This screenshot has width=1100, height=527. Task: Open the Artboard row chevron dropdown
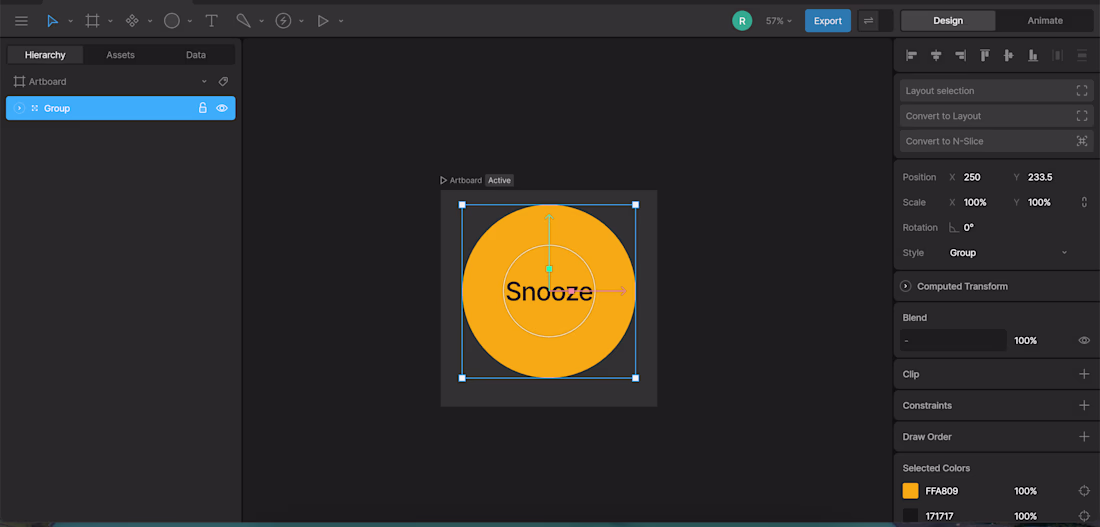pyautogui.click(x=204, y=81)
